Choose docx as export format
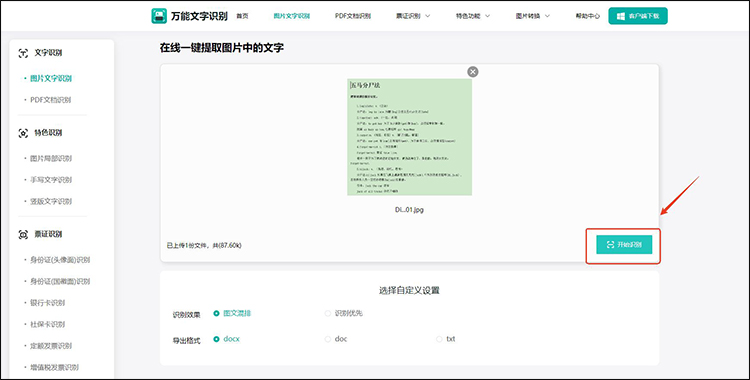The image size is (750, 380). pyautogui.click(x=226, y=339)
